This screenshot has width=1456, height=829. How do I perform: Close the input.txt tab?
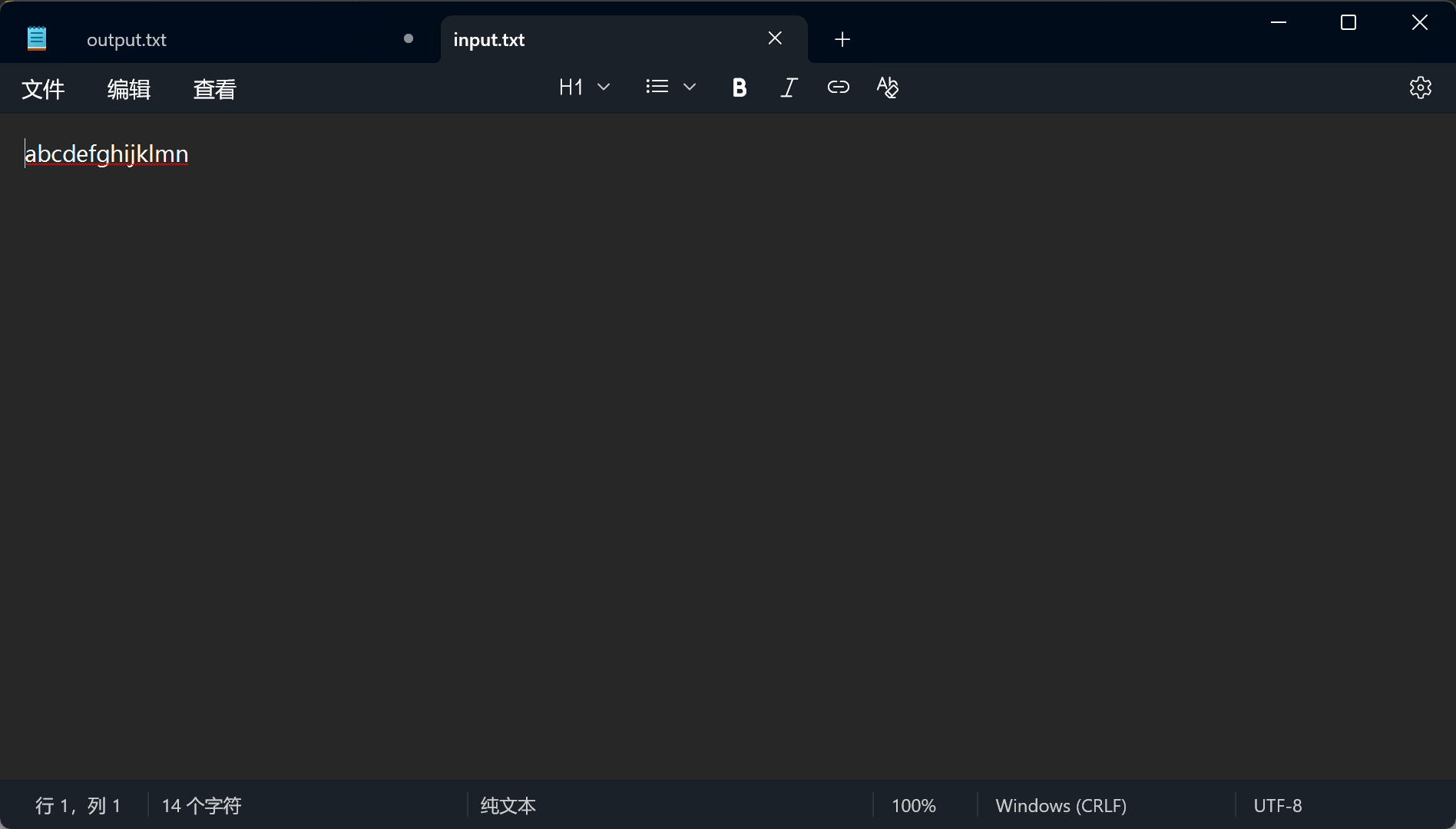point(775,38)
